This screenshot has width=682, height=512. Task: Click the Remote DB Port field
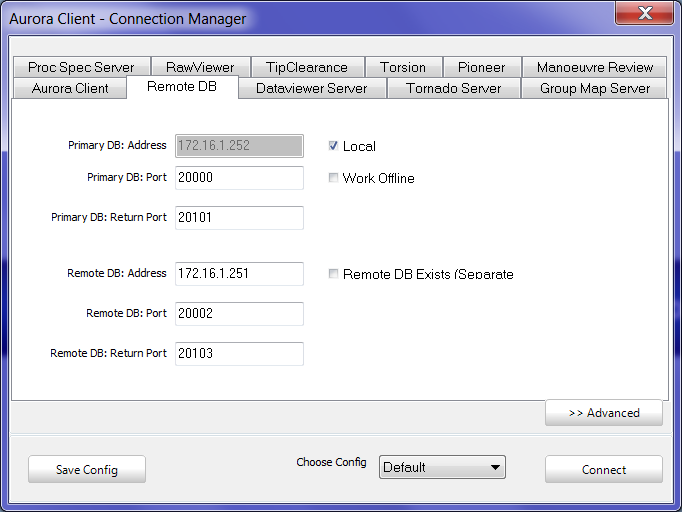tap(239, 314)
